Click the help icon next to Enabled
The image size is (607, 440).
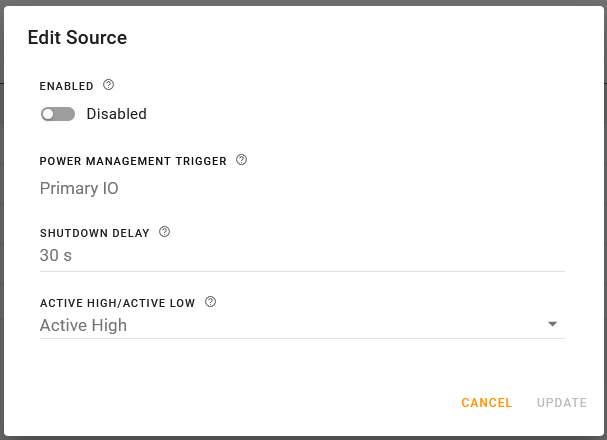tap(109, 86)
